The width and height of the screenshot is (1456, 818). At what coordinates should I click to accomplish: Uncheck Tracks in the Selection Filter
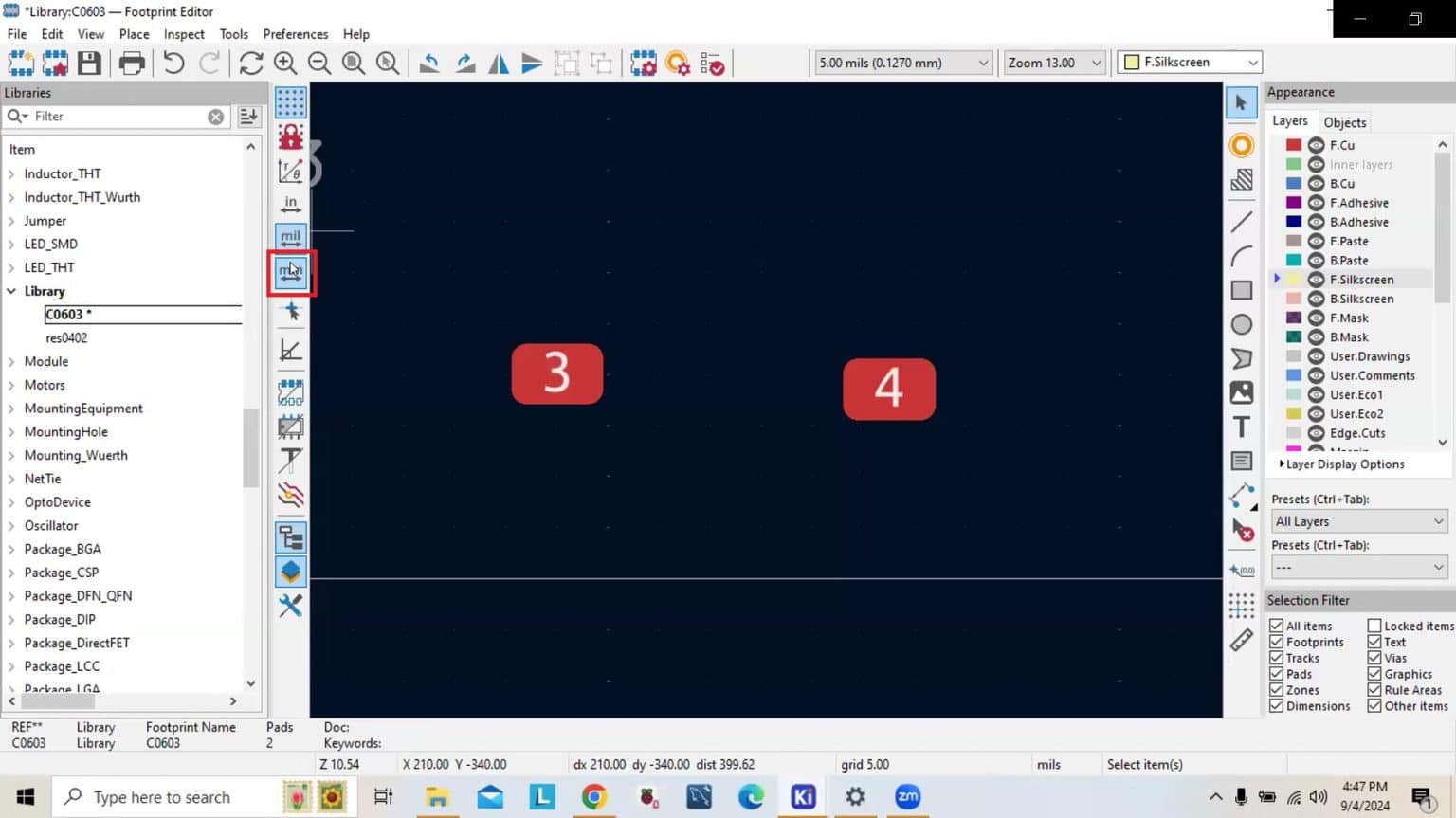click(x=1278, y=658)
